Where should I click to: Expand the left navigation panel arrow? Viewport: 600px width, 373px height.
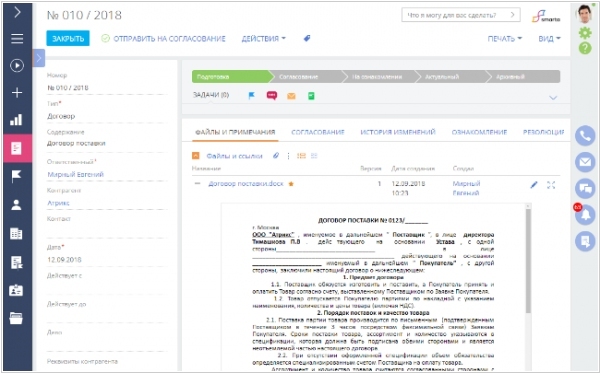pos(17,13)
